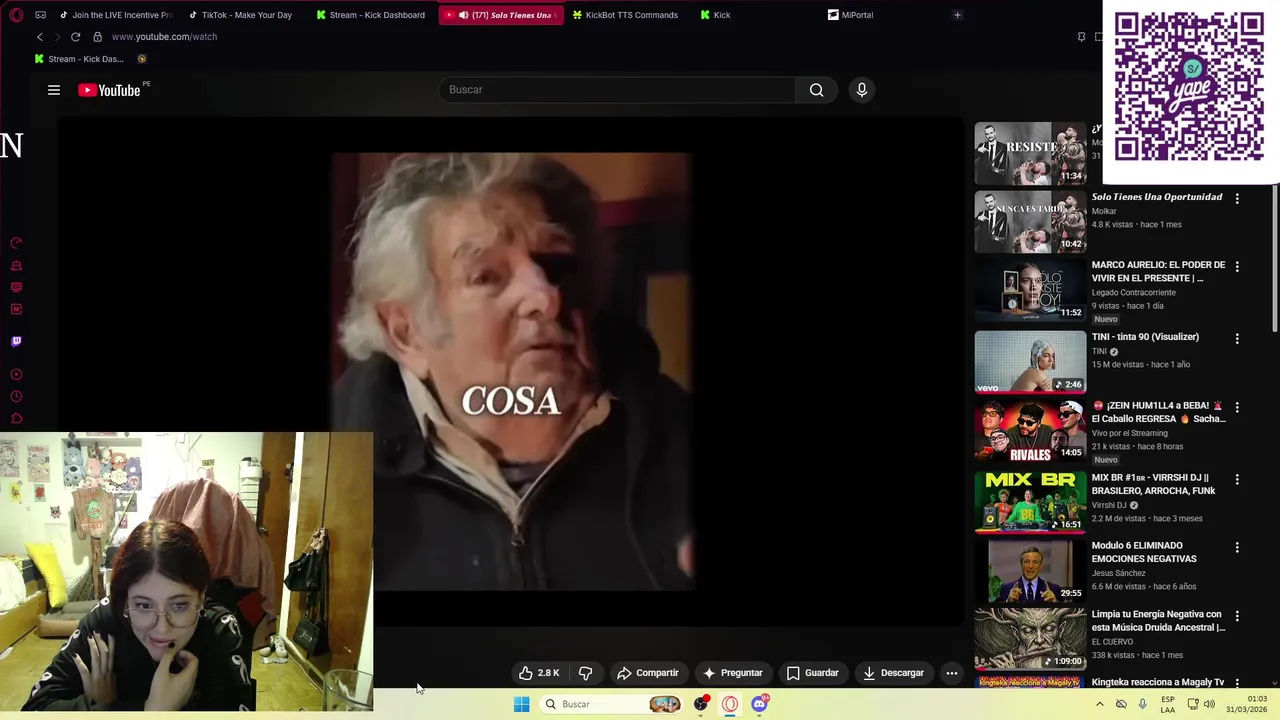This screenshot has height=720, width=1280.
Task: Open the RESISTE 11:34 video thumbnail
Action: click(x=1030, y=153)
